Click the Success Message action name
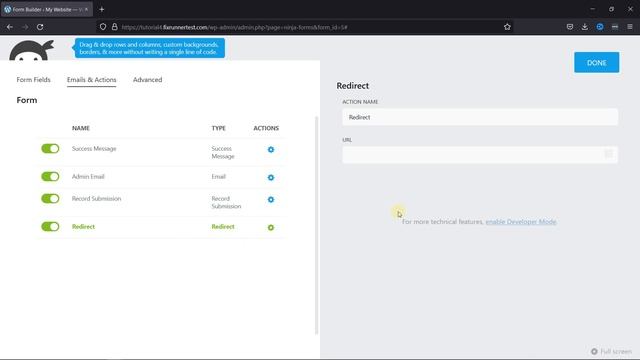 coord(94,149)
